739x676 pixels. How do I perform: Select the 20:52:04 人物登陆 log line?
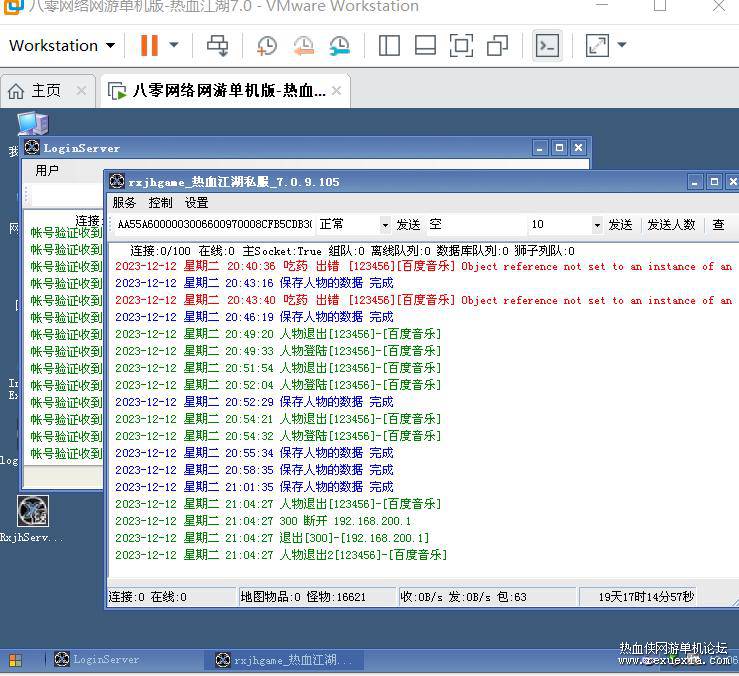278,385
